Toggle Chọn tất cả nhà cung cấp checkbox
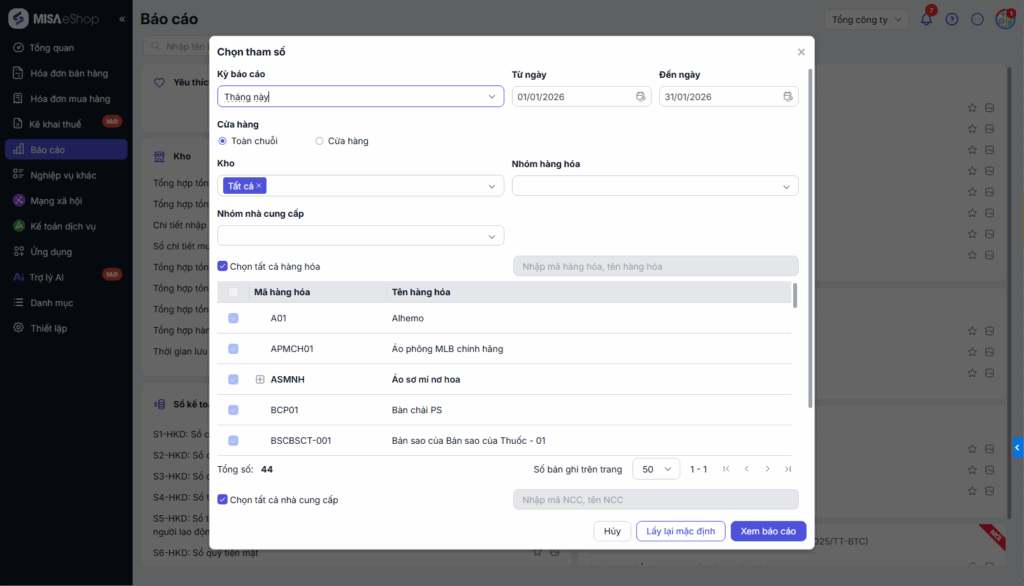The height and width of the screenshot is (586, 1024). tap(223, 500)
